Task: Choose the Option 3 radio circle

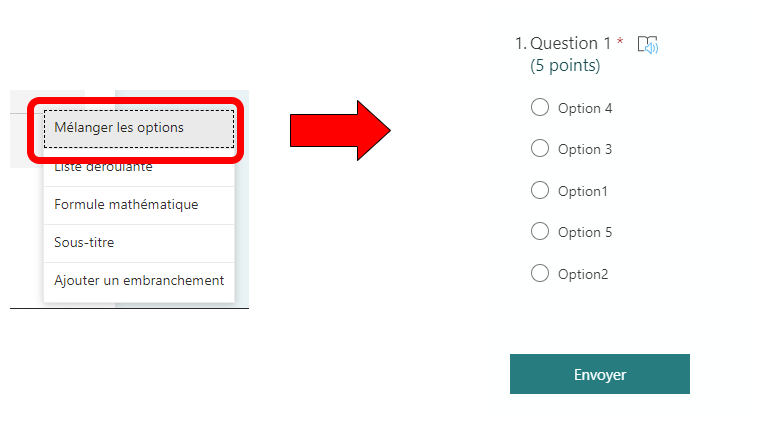Action: 540,149
